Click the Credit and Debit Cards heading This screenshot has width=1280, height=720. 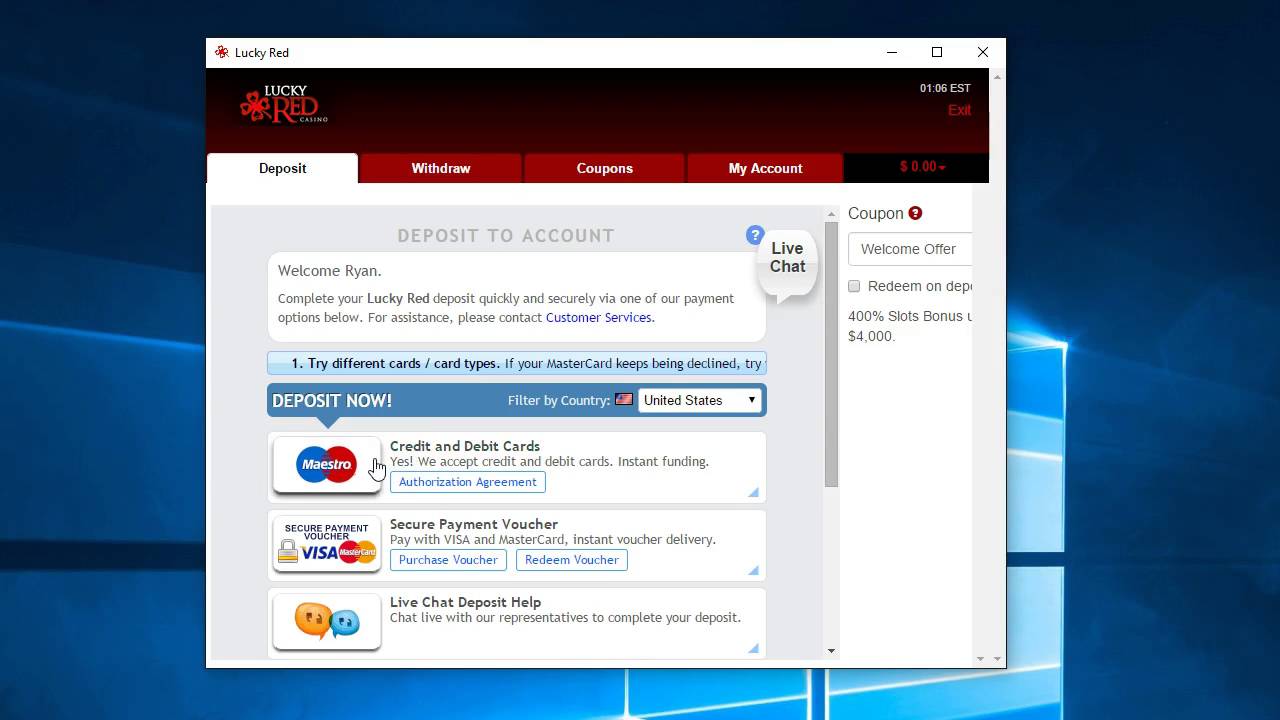465,446
